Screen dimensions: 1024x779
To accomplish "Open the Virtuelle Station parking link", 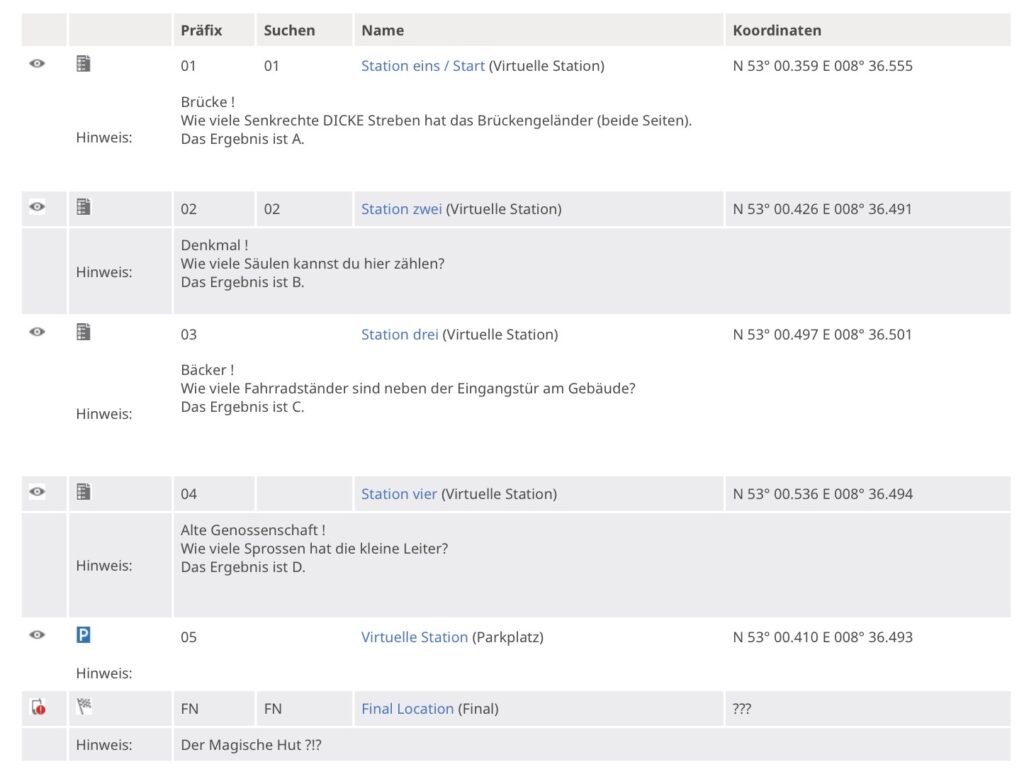I will tap(414, 637).
